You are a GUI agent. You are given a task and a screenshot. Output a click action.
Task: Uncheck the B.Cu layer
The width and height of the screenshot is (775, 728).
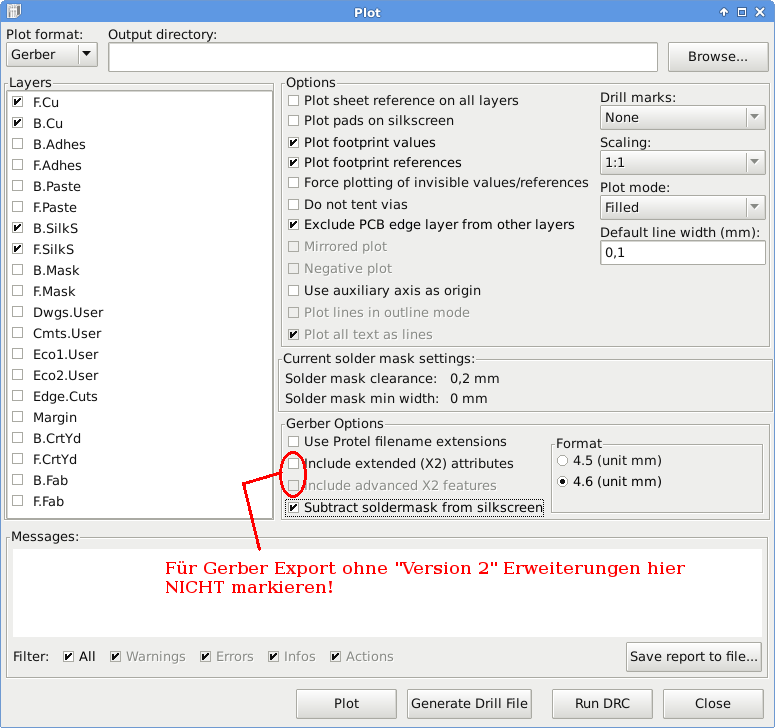pyautogui.click(x=18, y=123)
